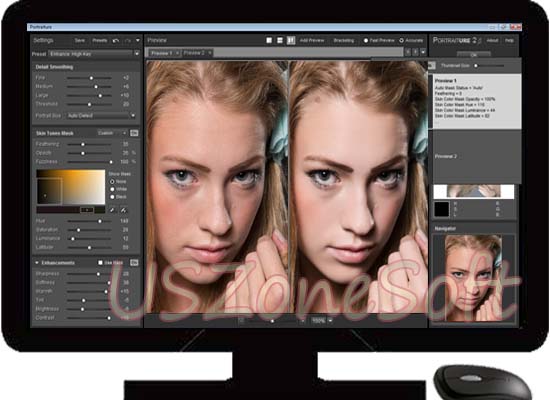Select Black under Show Mask
550x400 pixels.
112,197
